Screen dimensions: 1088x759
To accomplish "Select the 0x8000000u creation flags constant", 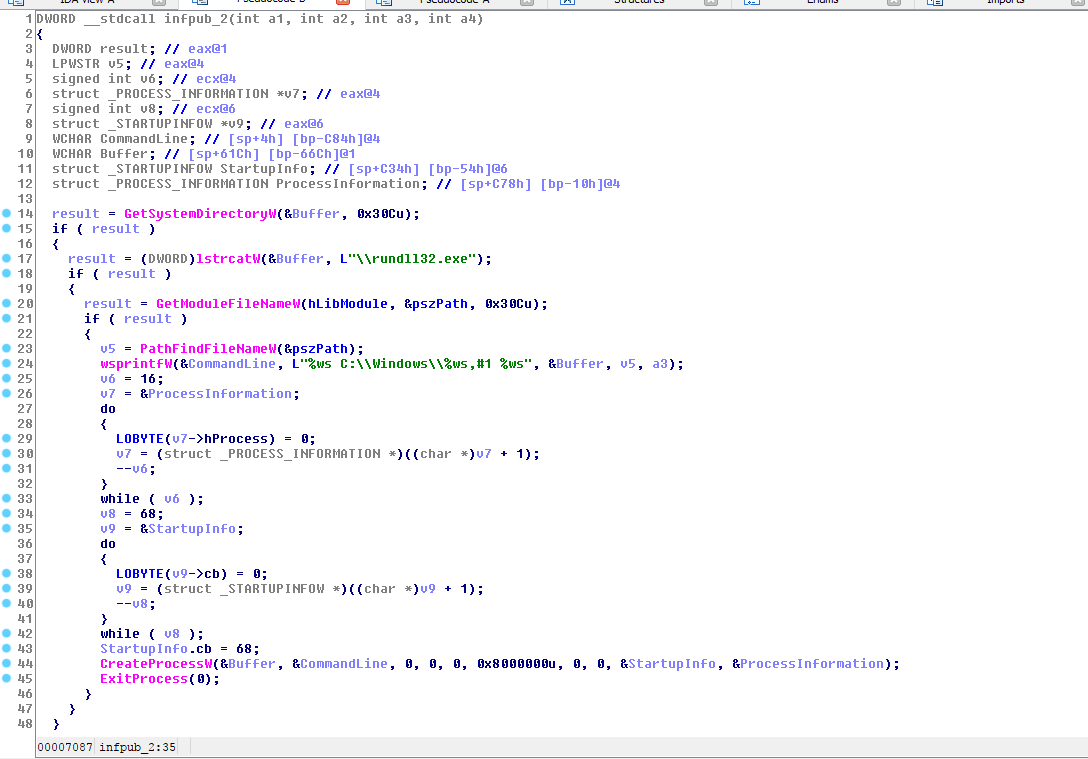I will pyautogui.click(x=517, y=664).
